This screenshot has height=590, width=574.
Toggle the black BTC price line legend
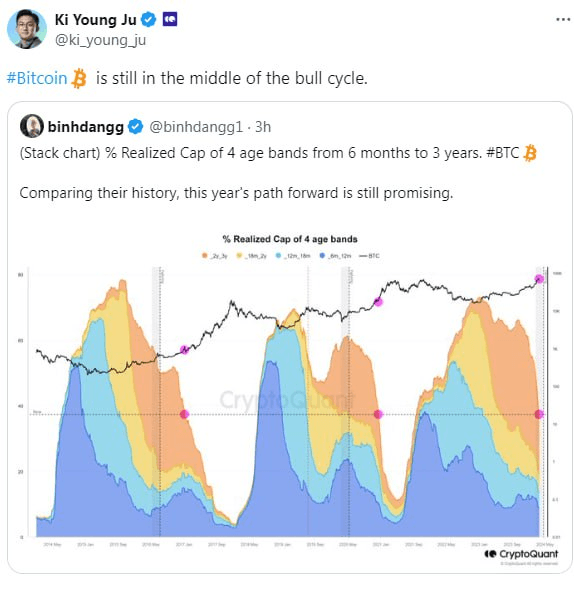(x=369, y=256)
